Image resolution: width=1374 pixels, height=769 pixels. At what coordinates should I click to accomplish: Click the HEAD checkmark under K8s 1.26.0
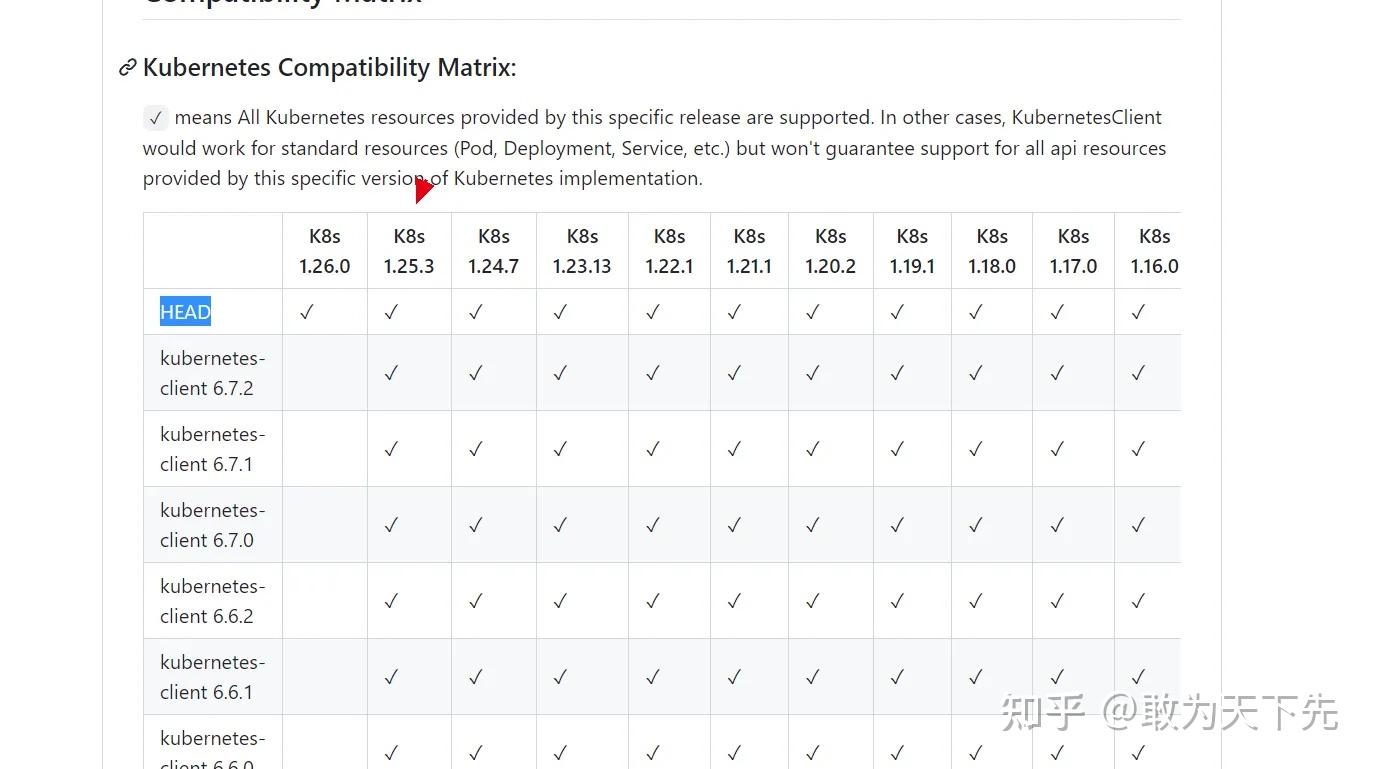pyautogui.click(x=307, y=312)
